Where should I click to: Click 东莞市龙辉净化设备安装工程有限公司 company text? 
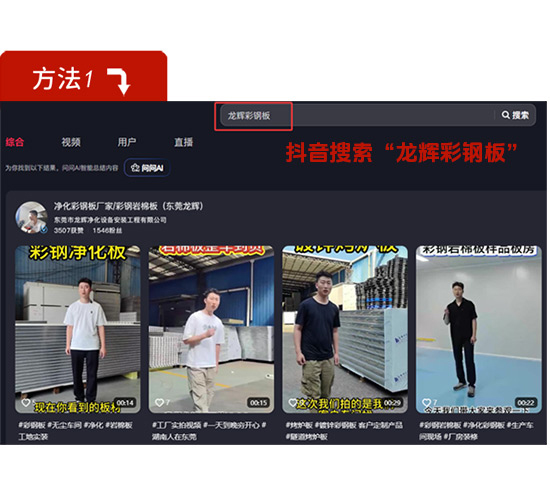pyautogui.click(x=110, y=220)
